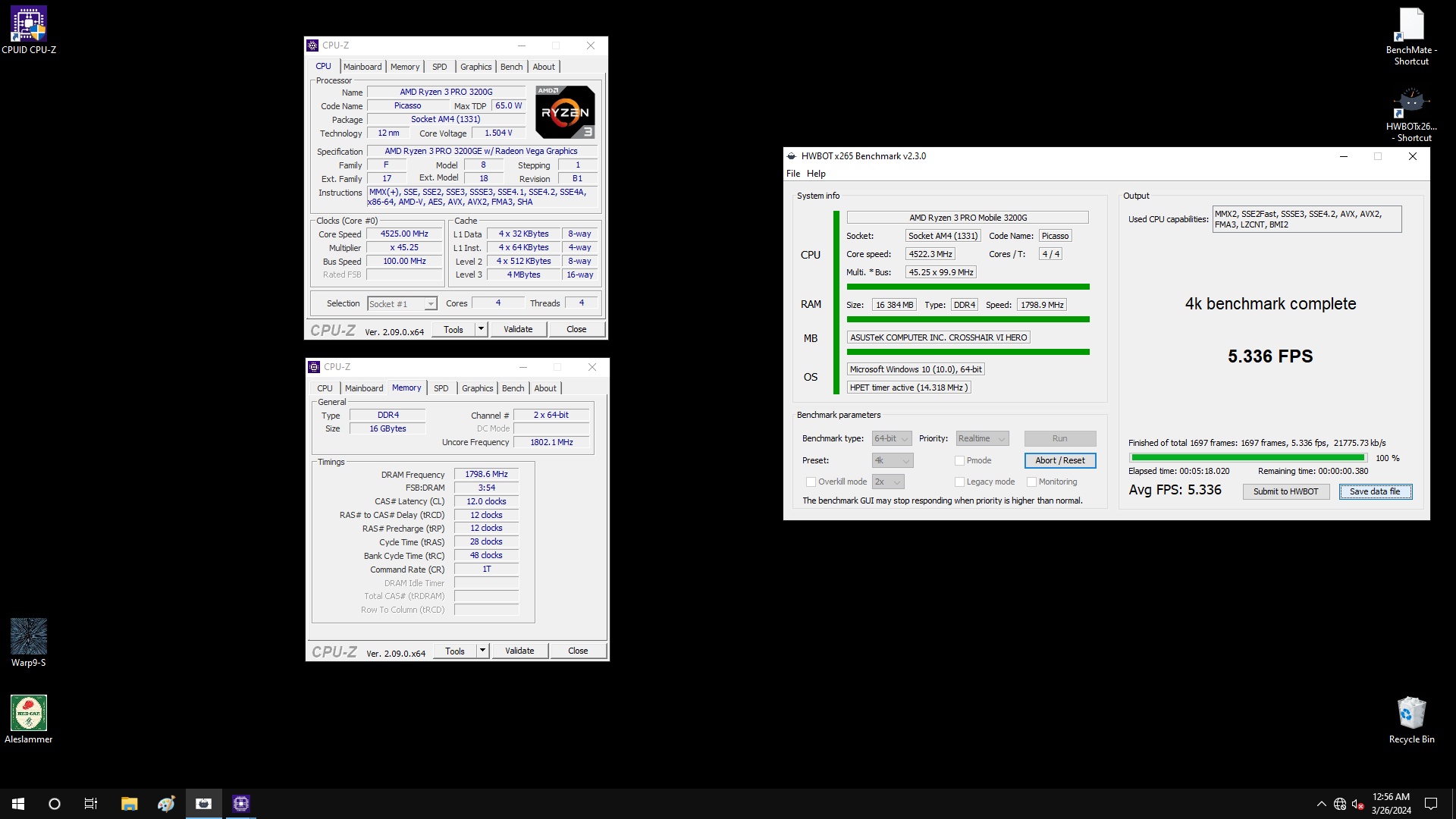
Task: Open File Explorer from taskbar
Action: (x=129, y=804)
